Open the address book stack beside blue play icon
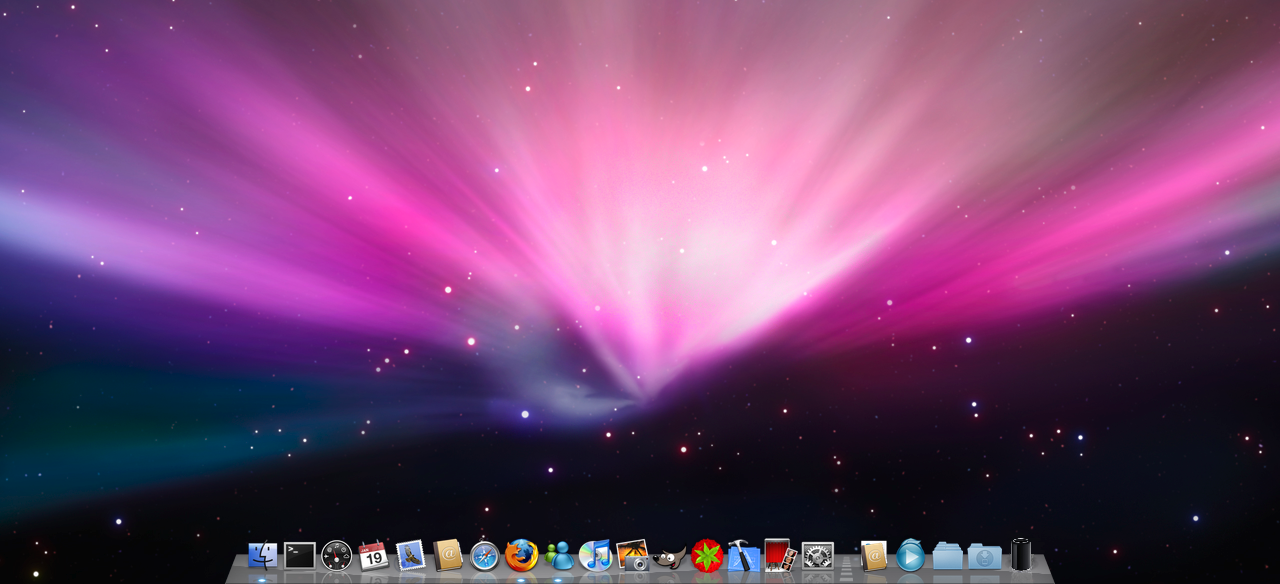Viewport: 1280px width, 584px height. point(874,555)
